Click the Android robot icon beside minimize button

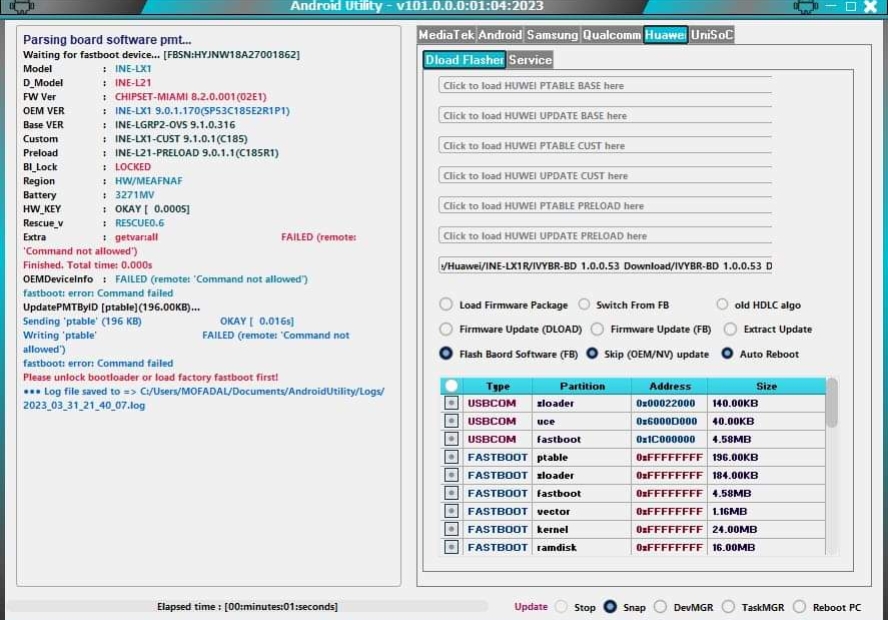805,7
